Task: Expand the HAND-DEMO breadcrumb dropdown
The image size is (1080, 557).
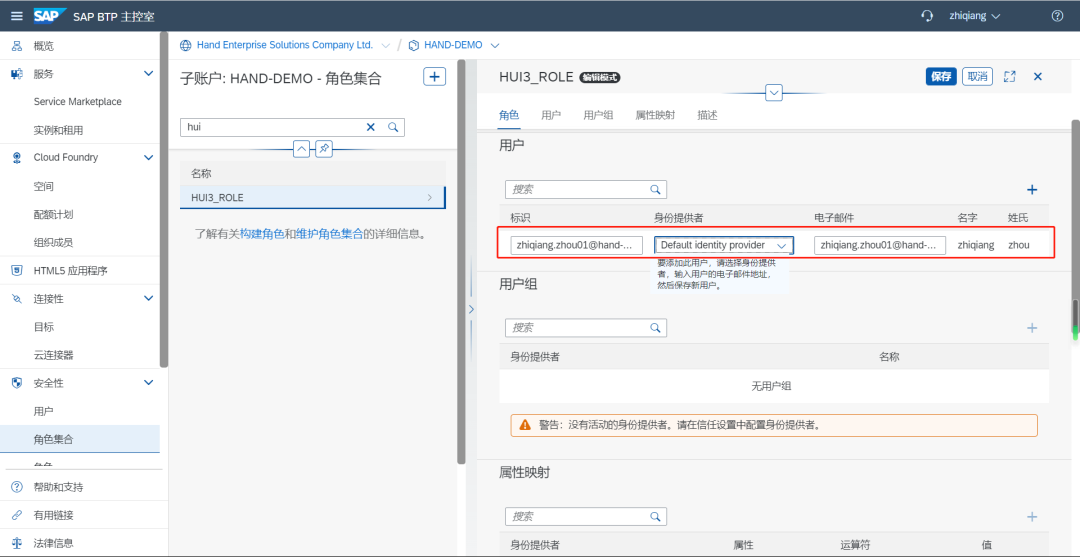Action: coord(495,45)
